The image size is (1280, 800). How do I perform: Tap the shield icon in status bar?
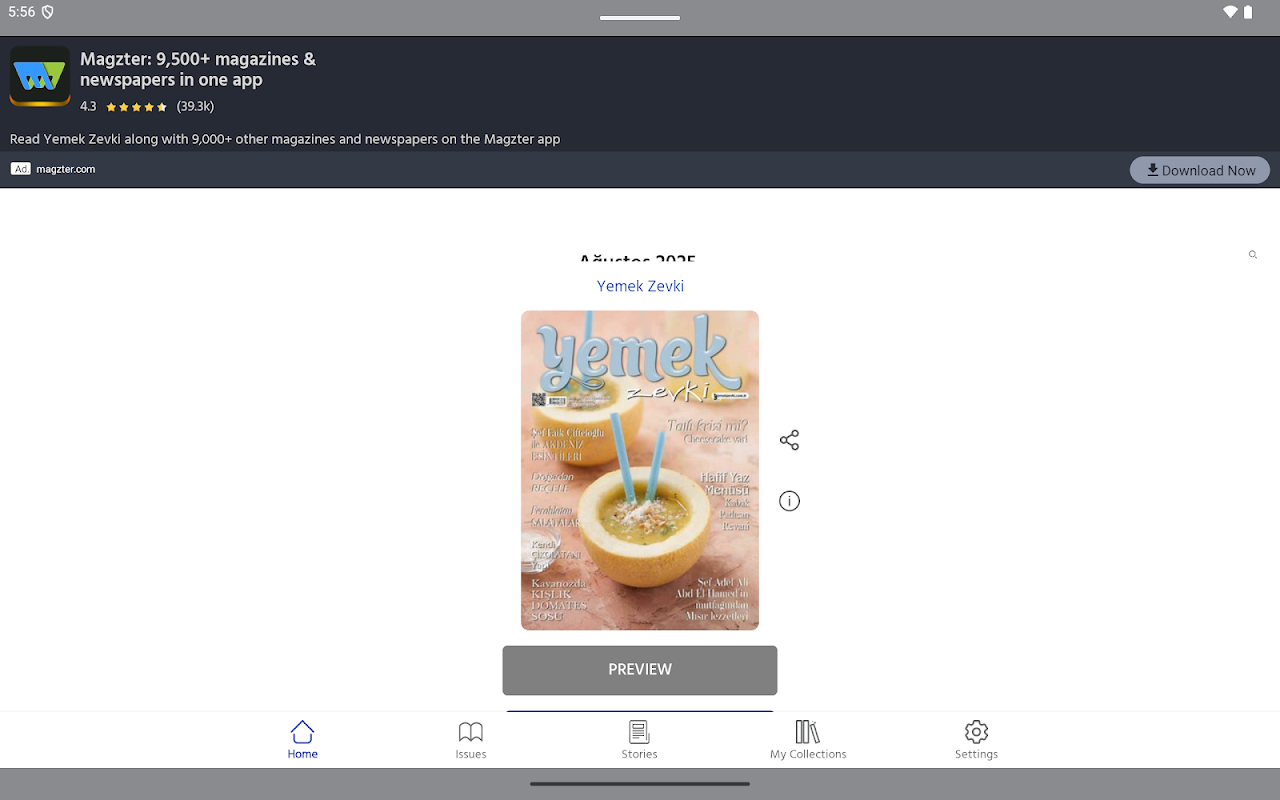[x=47, y=12]
